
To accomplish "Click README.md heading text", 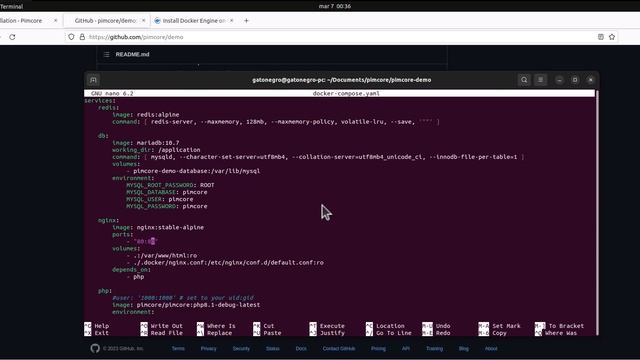I will pos(132,54).
